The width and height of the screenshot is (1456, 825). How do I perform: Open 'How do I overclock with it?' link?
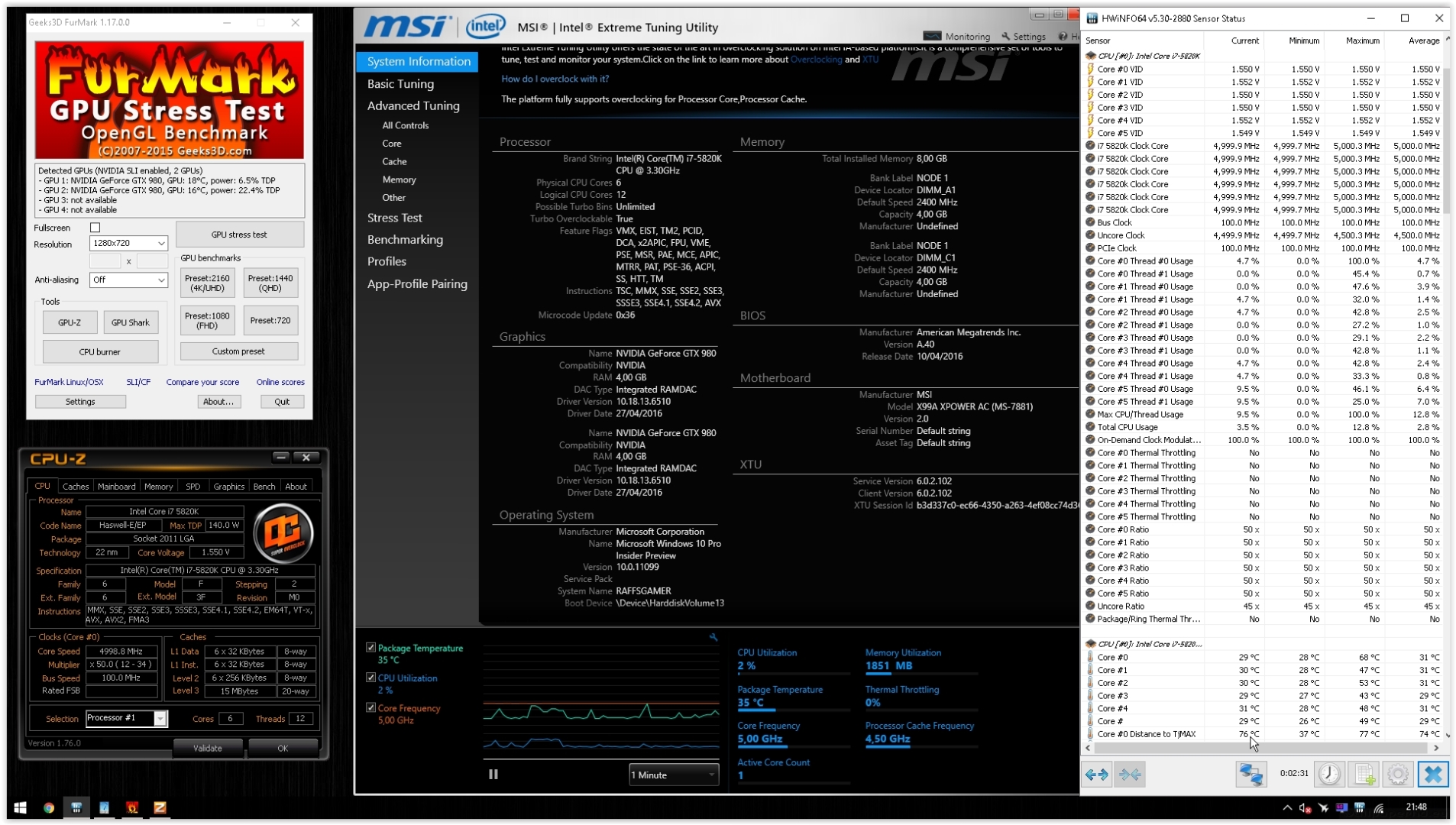[x=555, y=79]
